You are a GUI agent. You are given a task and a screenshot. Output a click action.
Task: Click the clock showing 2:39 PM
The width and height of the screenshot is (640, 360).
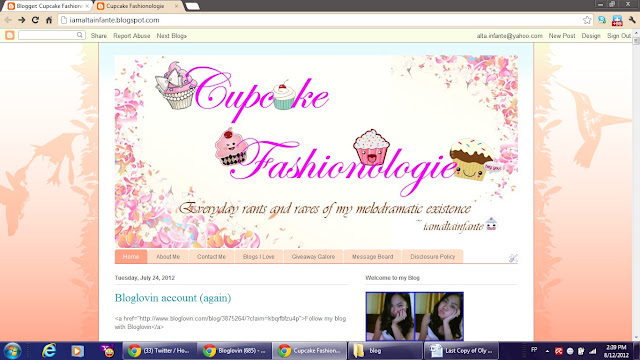(616, 347)
